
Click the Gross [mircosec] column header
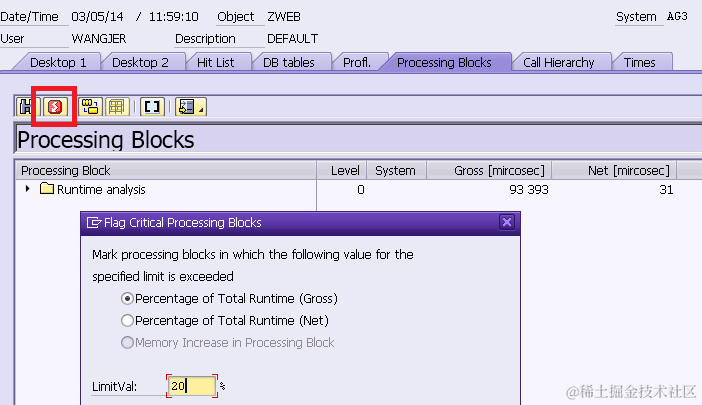(489, 171)
